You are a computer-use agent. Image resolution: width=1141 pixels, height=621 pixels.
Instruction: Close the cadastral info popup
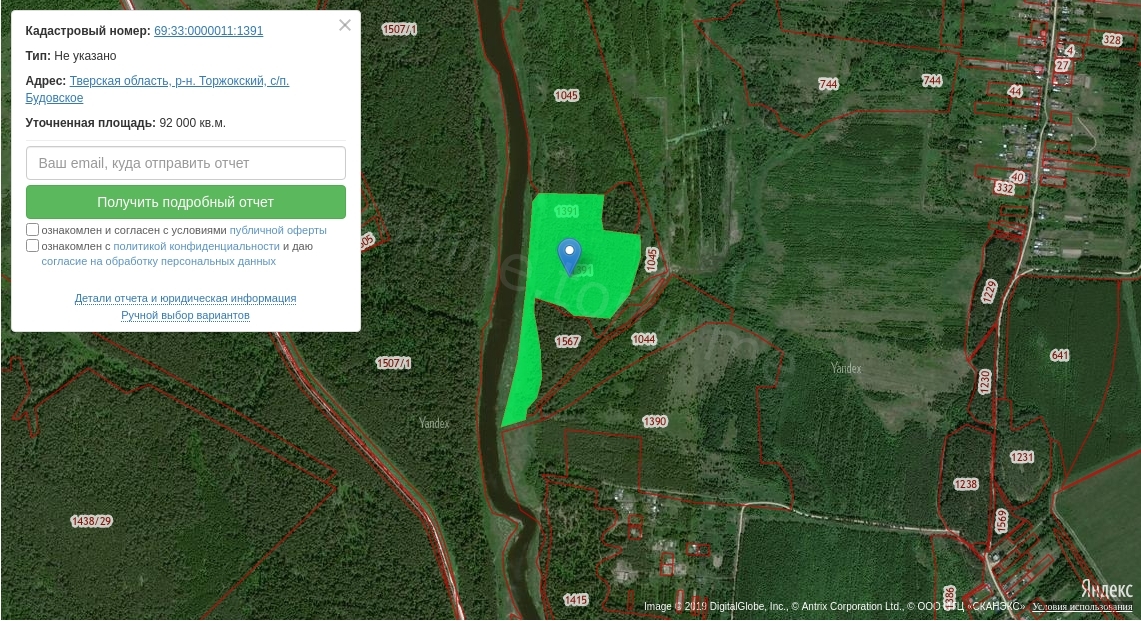(x=345, y=25)
